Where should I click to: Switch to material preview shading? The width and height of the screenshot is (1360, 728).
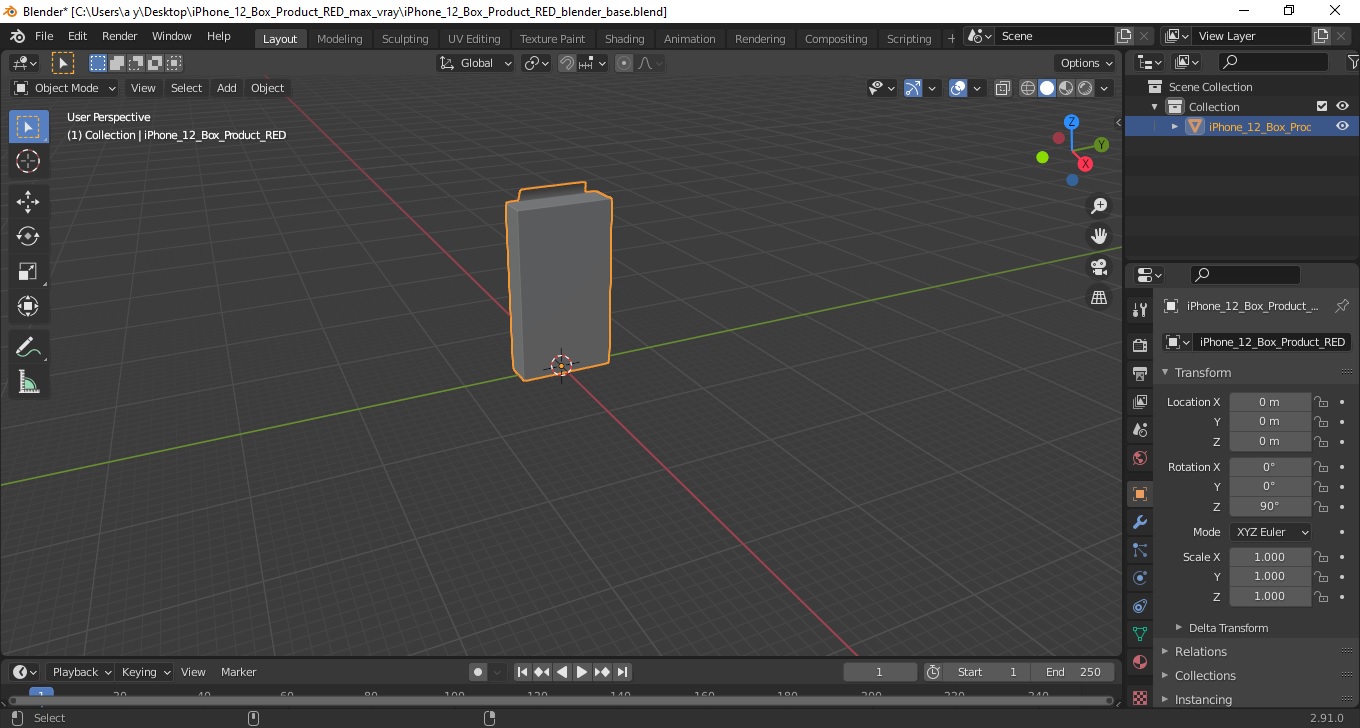[x=1066, y=88]
